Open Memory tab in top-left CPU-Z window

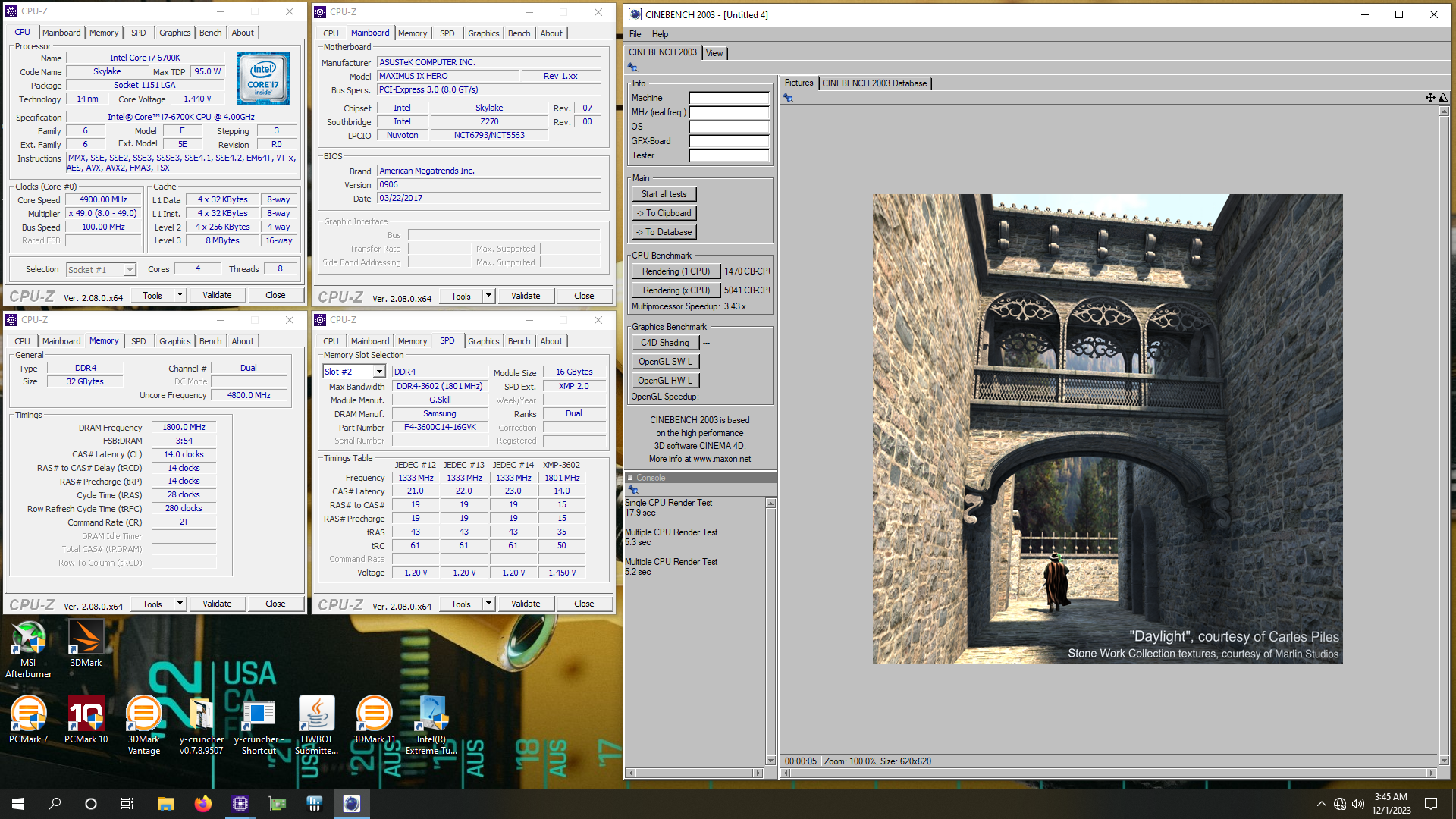coord(104,33)
